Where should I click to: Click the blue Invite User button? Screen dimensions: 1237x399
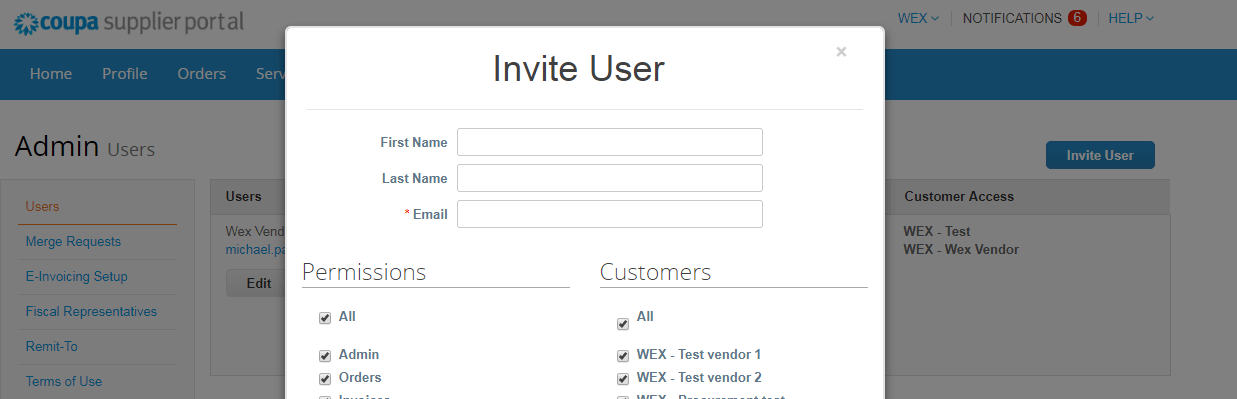1100,155
